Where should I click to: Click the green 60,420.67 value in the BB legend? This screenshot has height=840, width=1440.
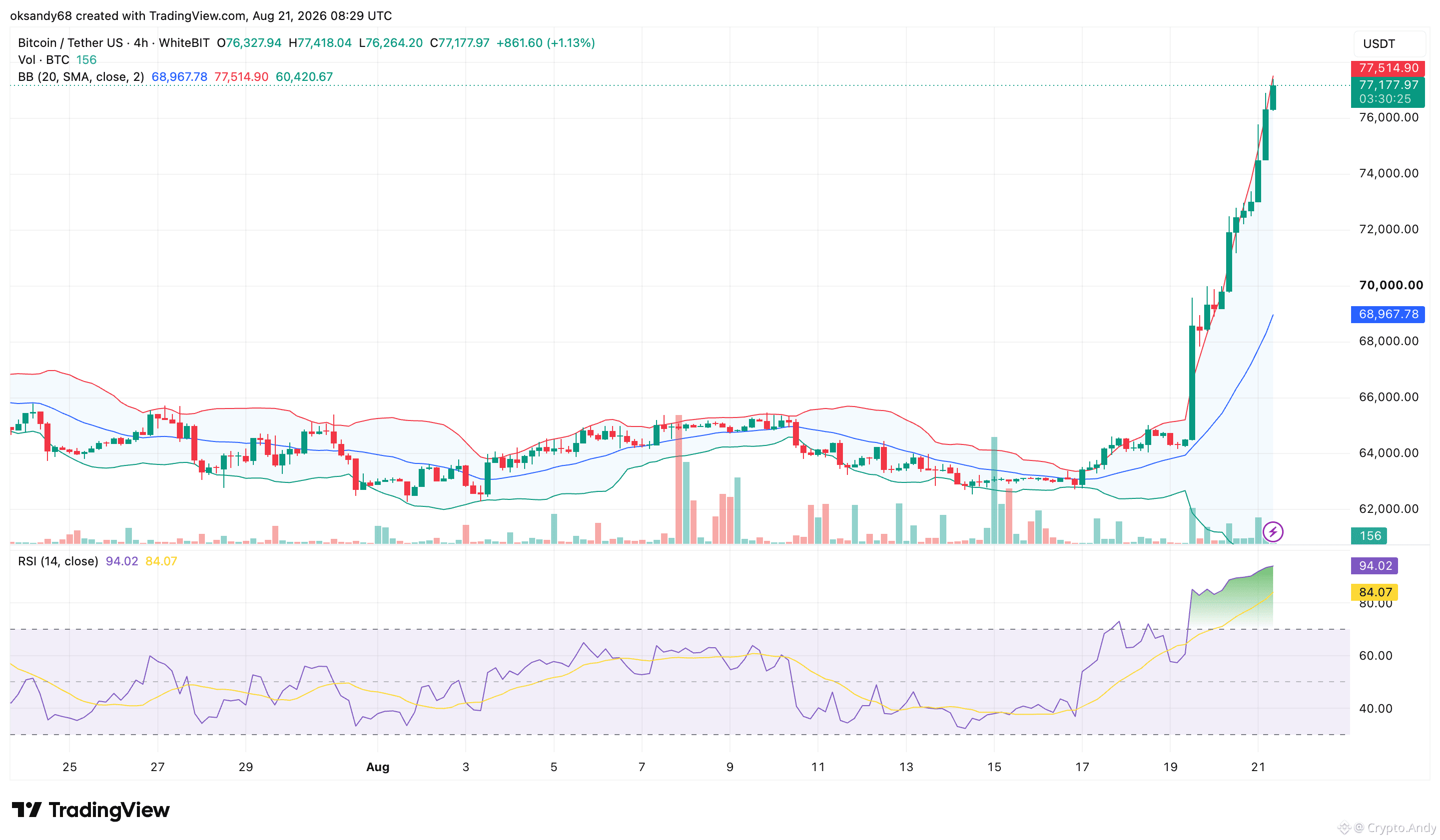(304, 77)
